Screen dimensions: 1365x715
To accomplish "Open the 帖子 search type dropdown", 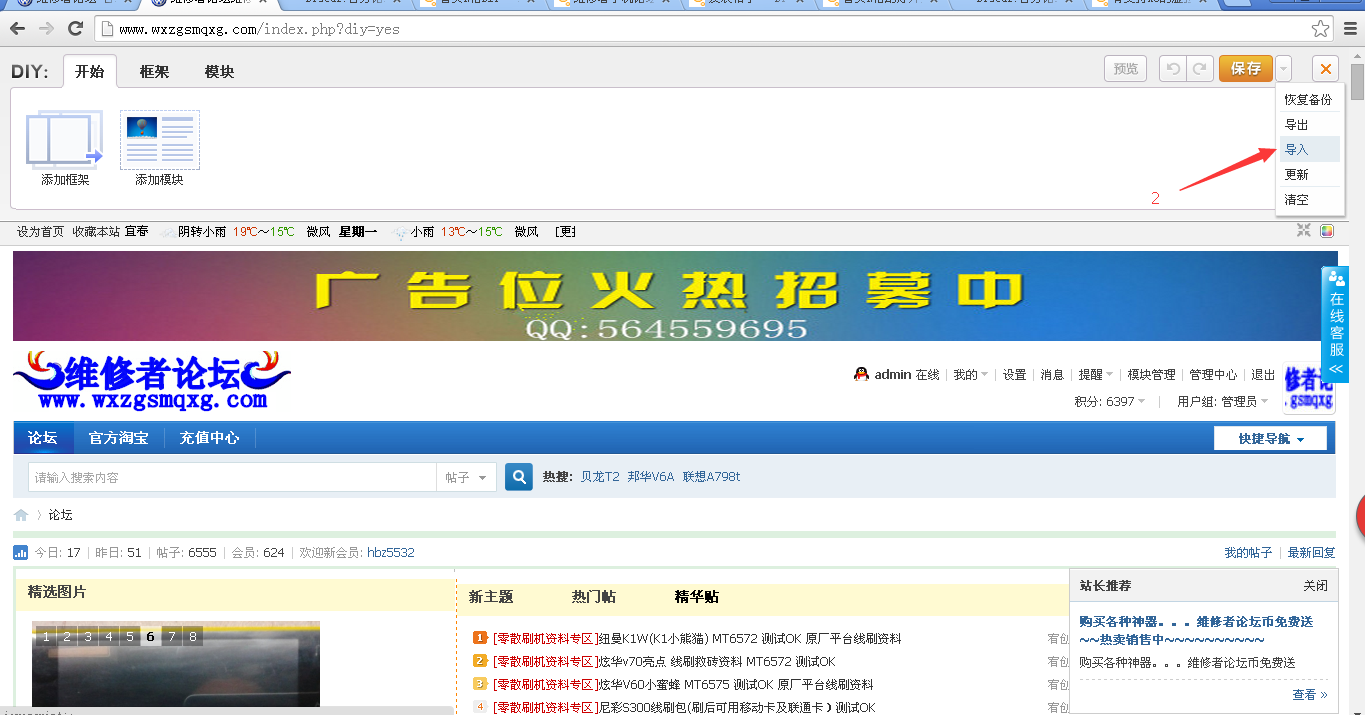I will [x=466, y=478].
